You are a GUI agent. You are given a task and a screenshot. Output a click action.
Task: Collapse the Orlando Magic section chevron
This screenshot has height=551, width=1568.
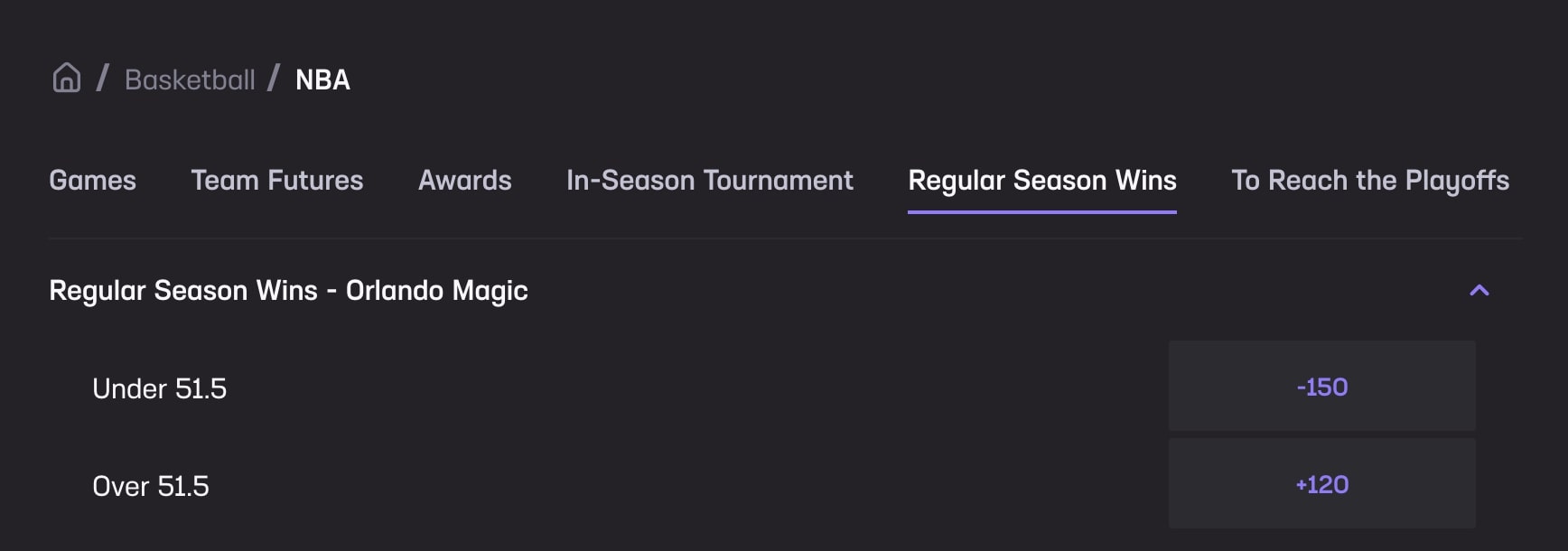click(1479, 290)
